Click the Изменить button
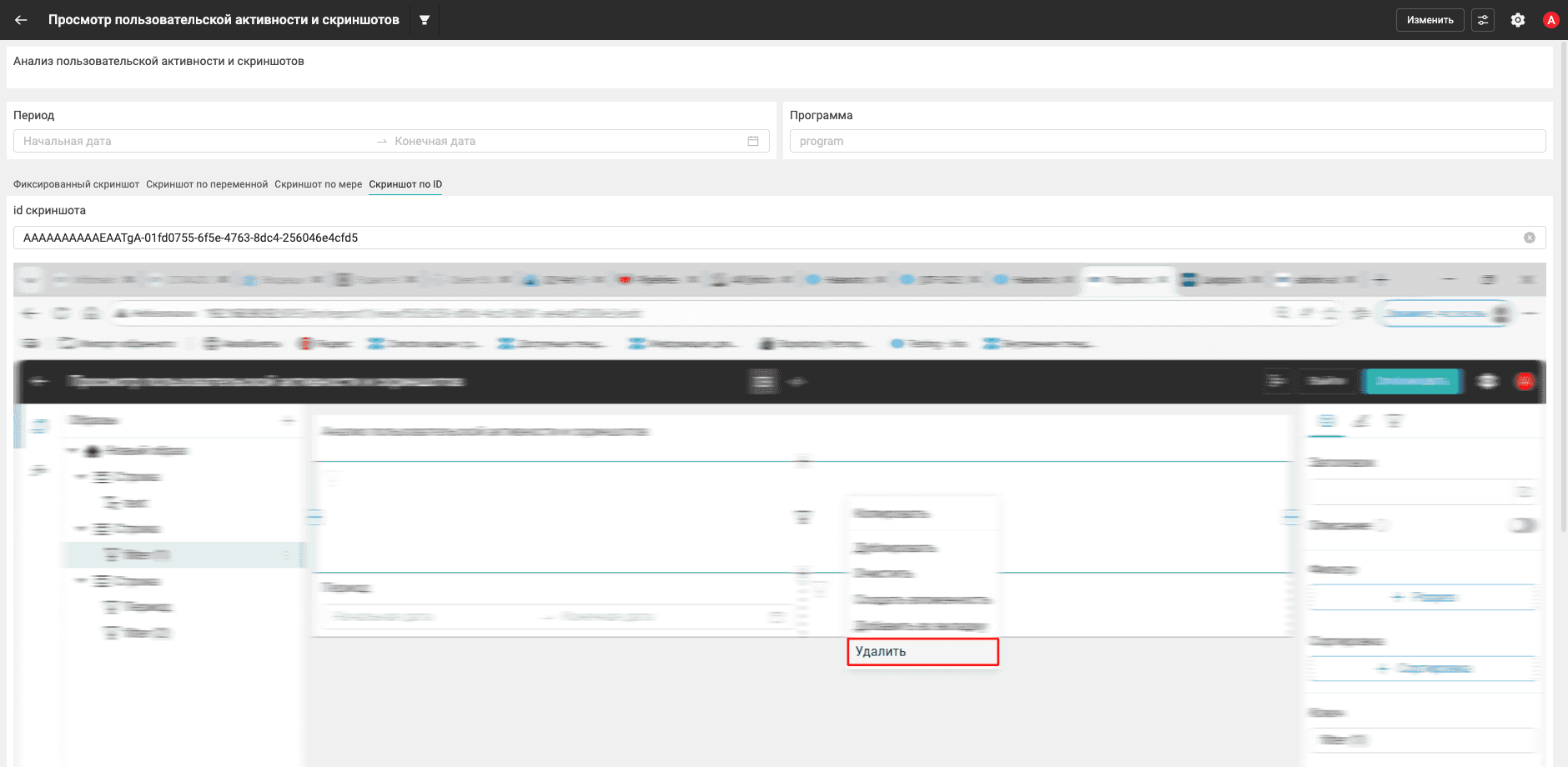The width and height of the screenshot is (1568, 767). [x=1430, y=20]
